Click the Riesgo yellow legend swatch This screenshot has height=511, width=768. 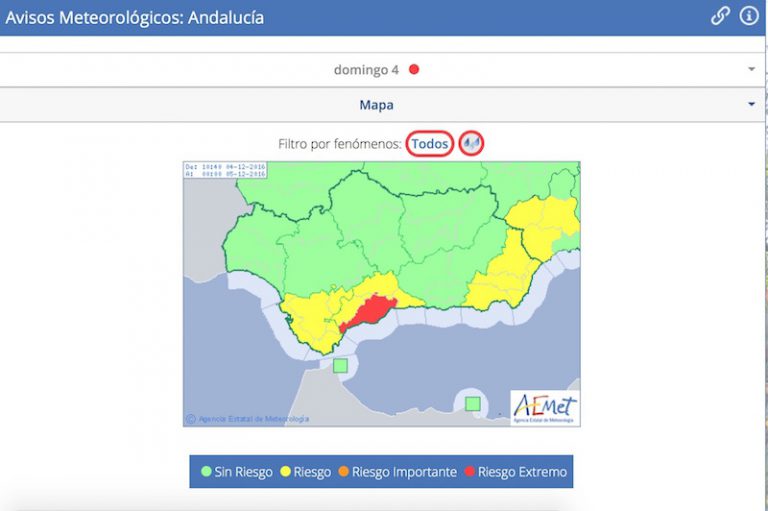pyautogui.click(x=286, y=472)
